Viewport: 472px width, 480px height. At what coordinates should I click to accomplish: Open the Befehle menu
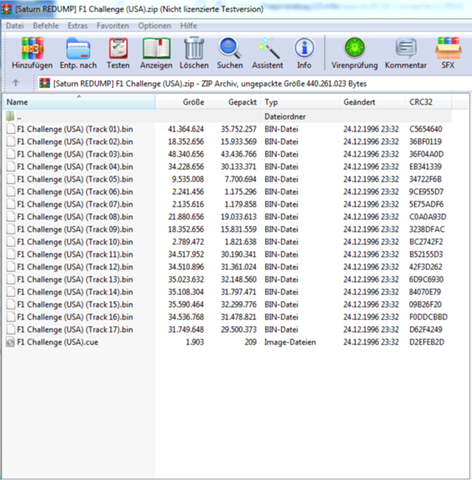coord(46,26)
